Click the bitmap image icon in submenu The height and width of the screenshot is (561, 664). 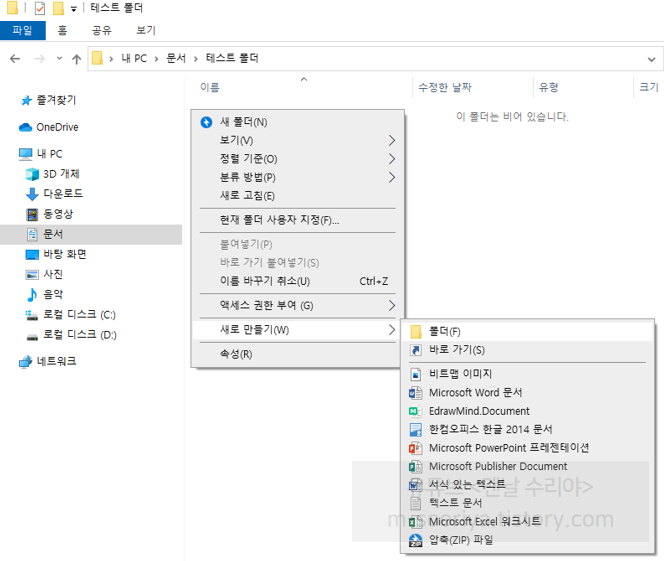(416, 374)
